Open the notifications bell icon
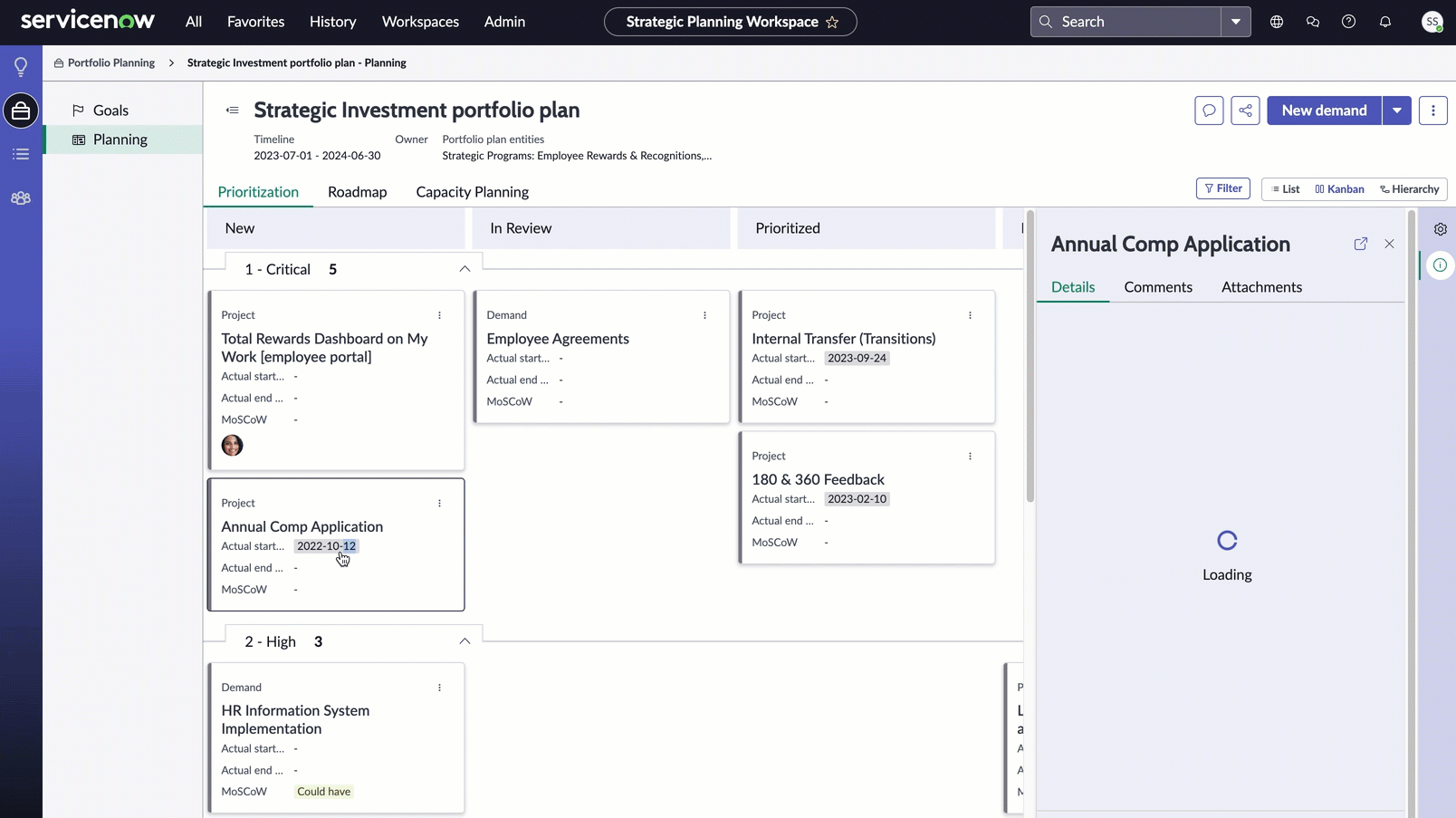 pyautogui.click(x=1385, y=22)
